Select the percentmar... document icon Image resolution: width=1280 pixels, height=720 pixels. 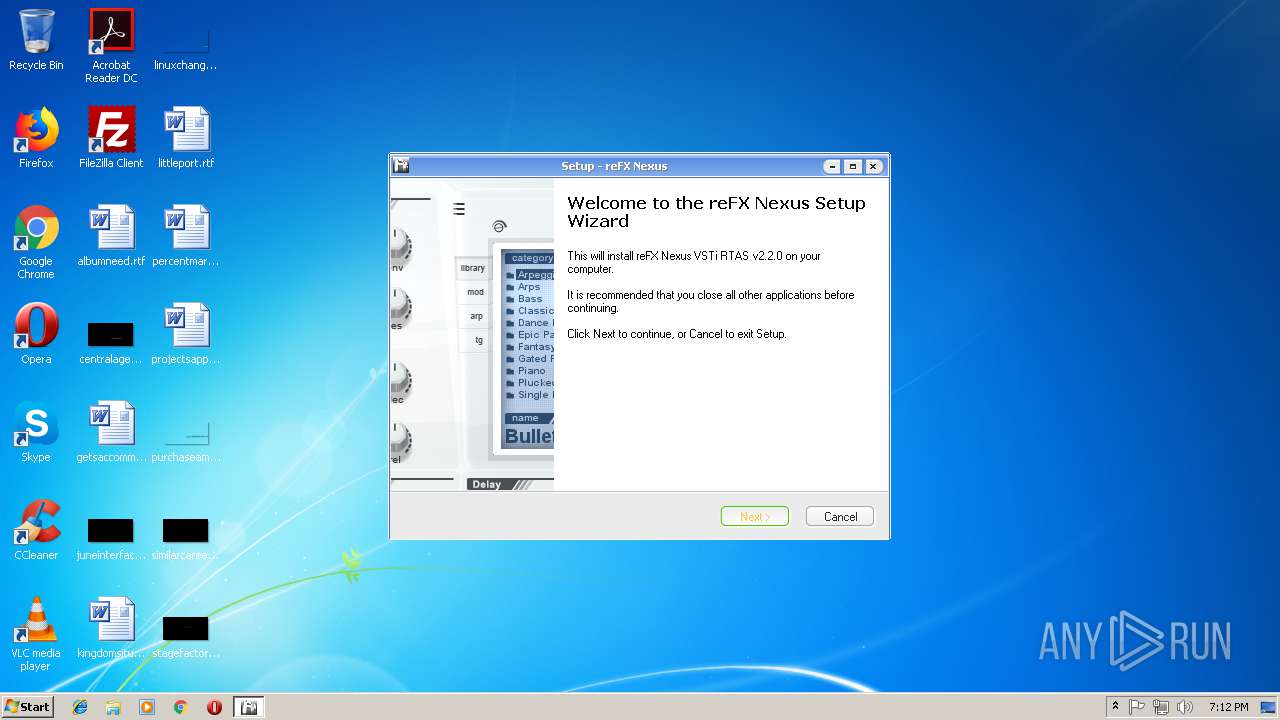186,237
